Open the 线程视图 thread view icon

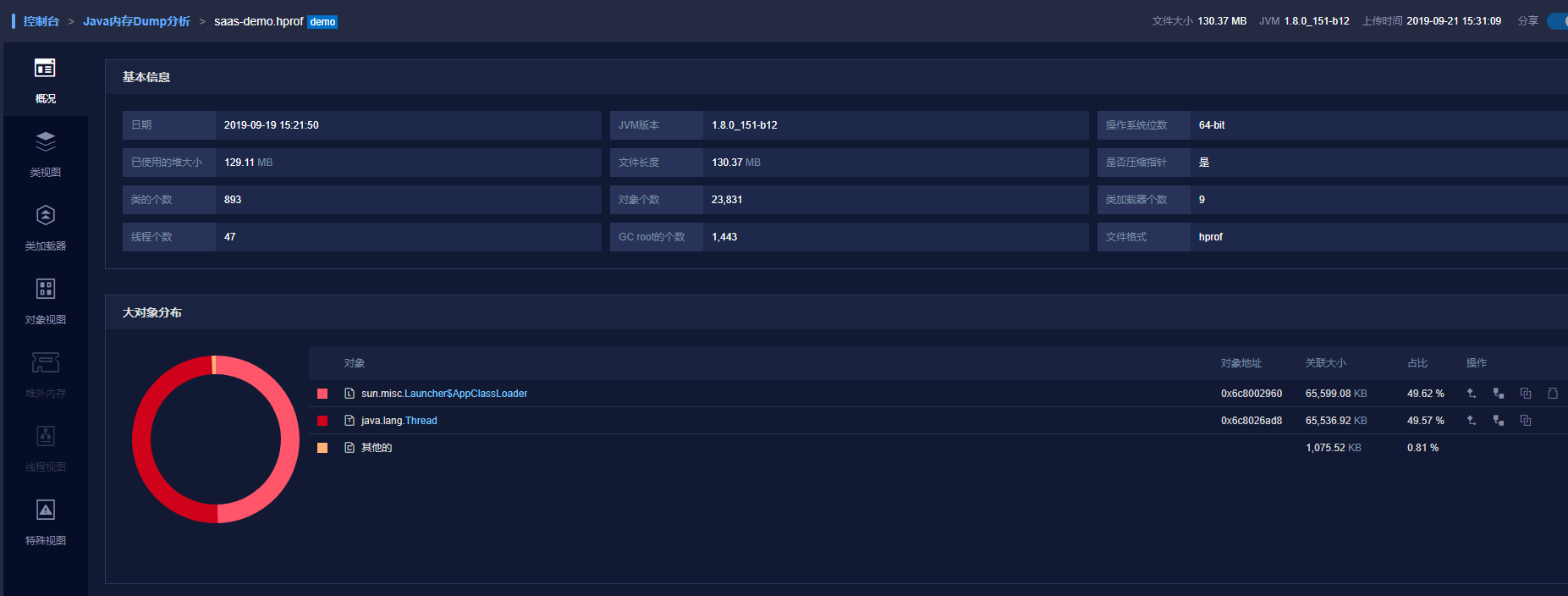click(46, 436)
